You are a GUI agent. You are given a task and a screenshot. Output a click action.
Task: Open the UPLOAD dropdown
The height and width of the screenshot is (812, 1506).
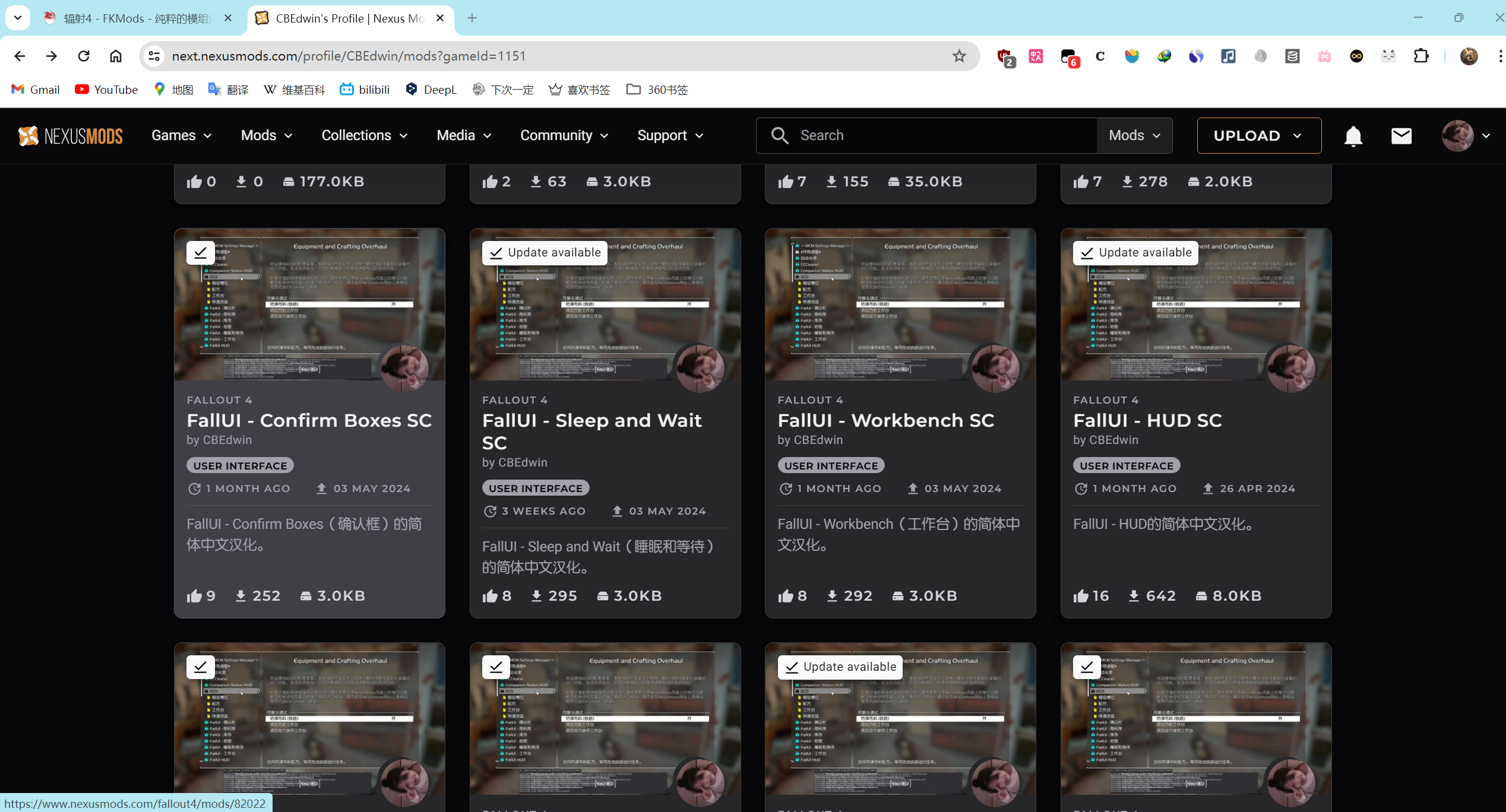pyautogui.click(x=1259, y=136)
